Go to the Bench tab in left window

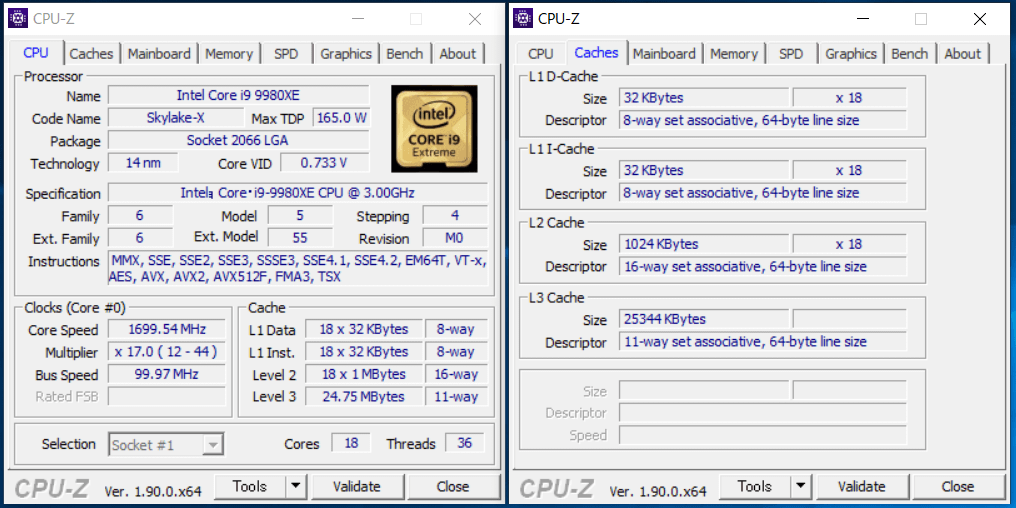(404, 54)
